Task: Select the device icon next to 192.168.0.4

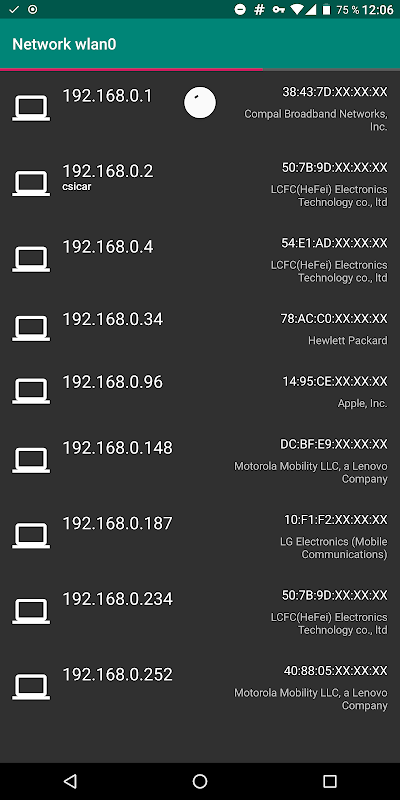Action: [x=31, y=259]
